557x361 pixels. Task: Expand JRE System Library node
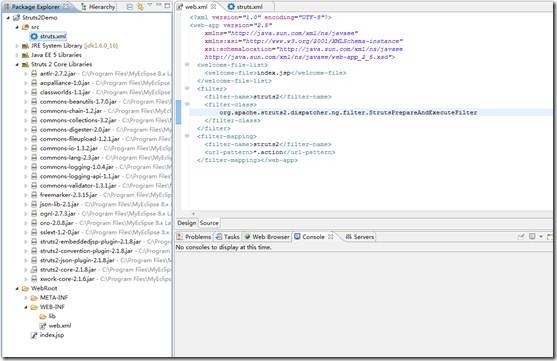click(x=17, y=46)
